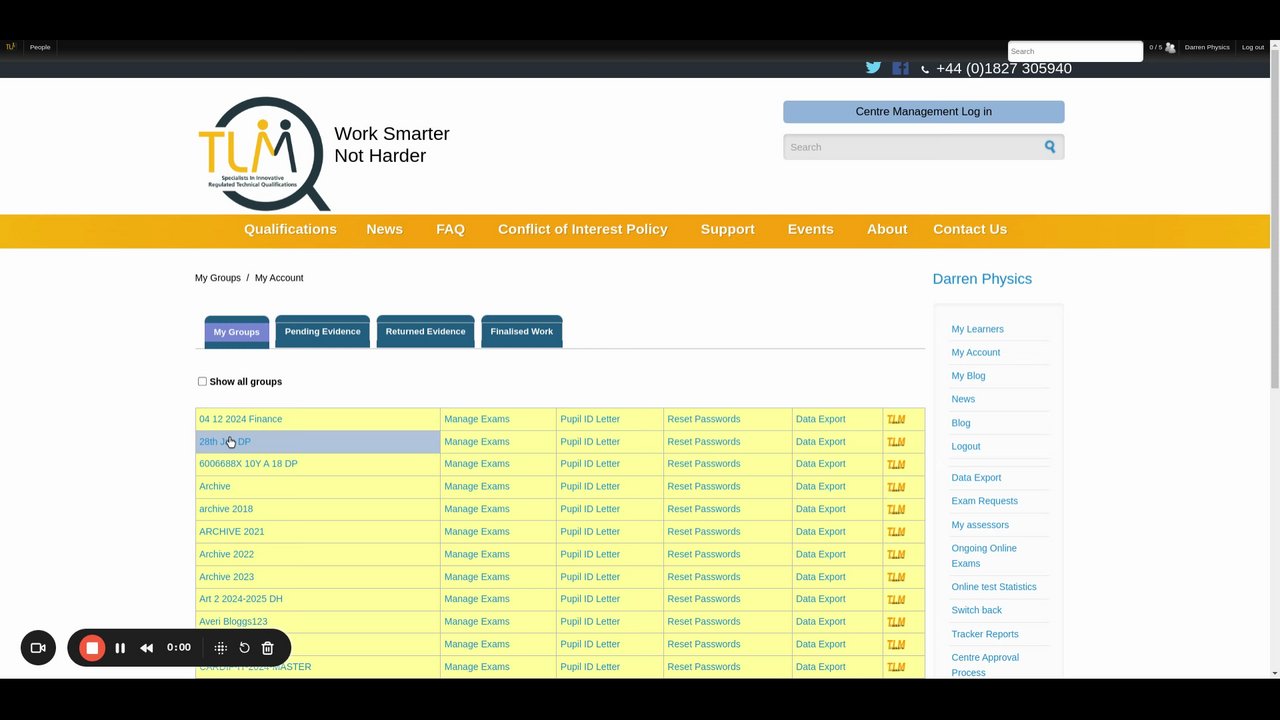Screen dimensions: 1280x720
Task: Click the Centre Management Log in button
Action: tap(924, 112)
